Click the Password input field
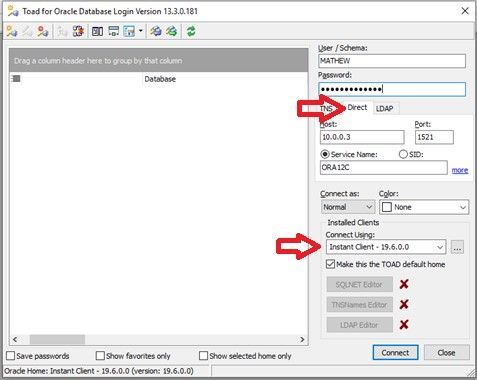 pos(392,89)
